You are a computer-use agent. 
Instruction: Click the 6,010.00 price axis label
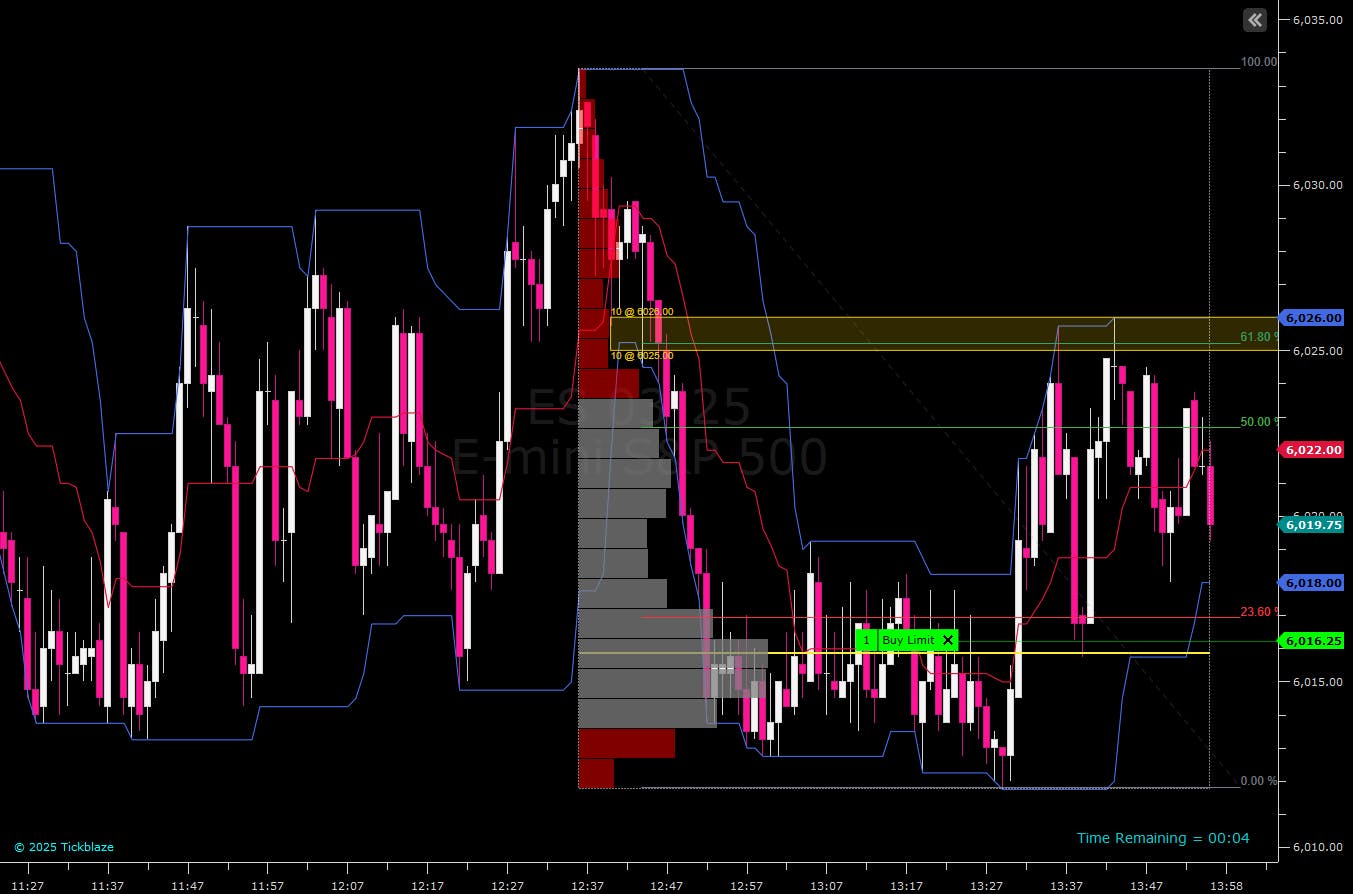pos(1316,847)
